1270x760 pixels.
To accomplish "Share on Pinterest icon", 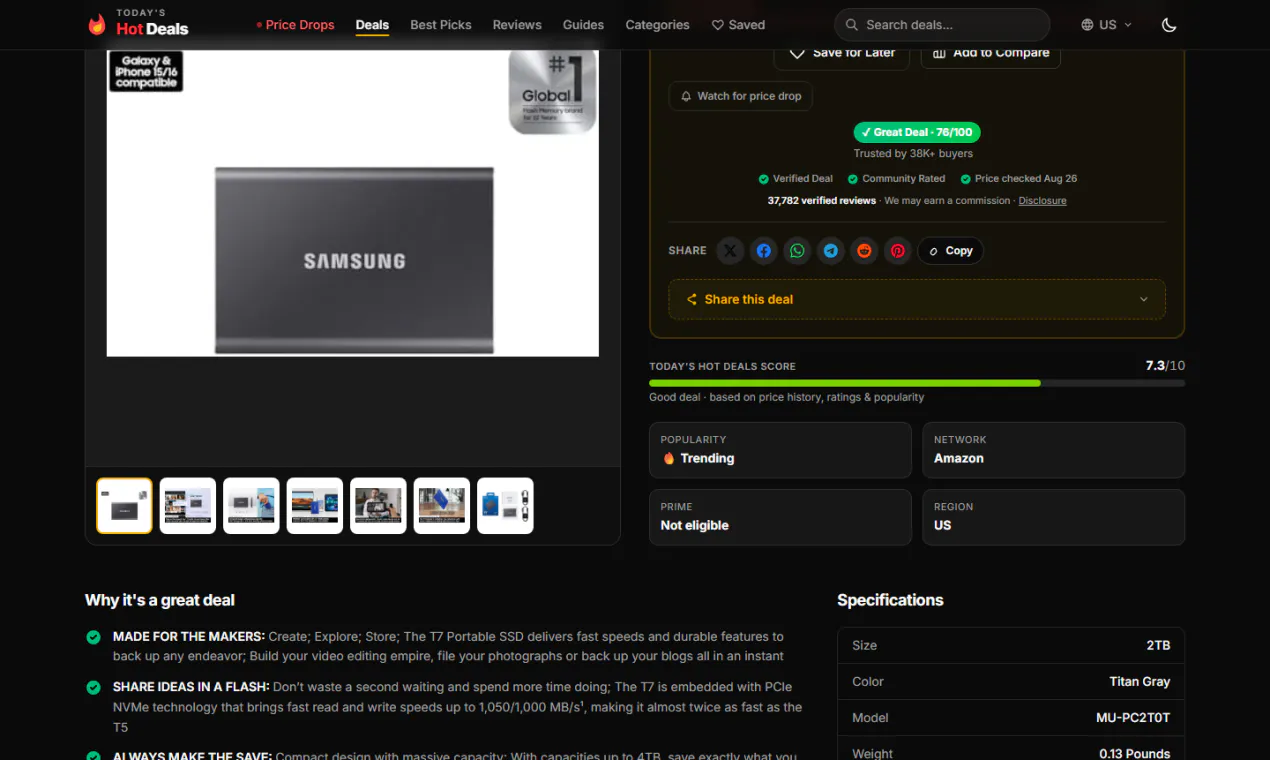I will click(898, 251).
